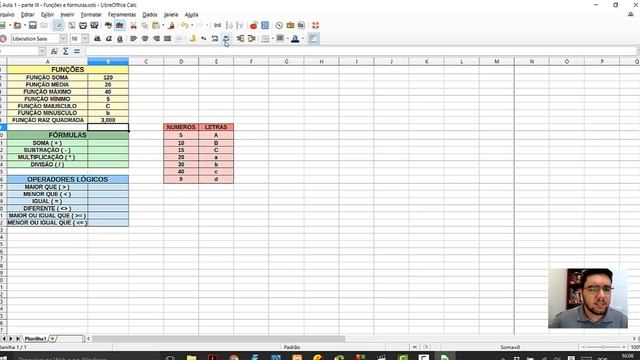Screen dimensions: 640x360
Task: Open the Dados menu
Action: (150, 15)
